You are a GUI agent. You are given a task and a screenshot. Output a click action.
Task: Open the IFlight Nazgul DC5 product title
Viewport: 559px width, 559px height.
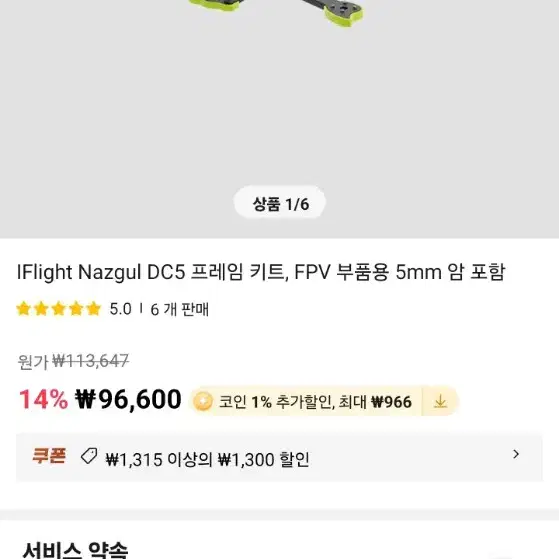pos(261,273)
